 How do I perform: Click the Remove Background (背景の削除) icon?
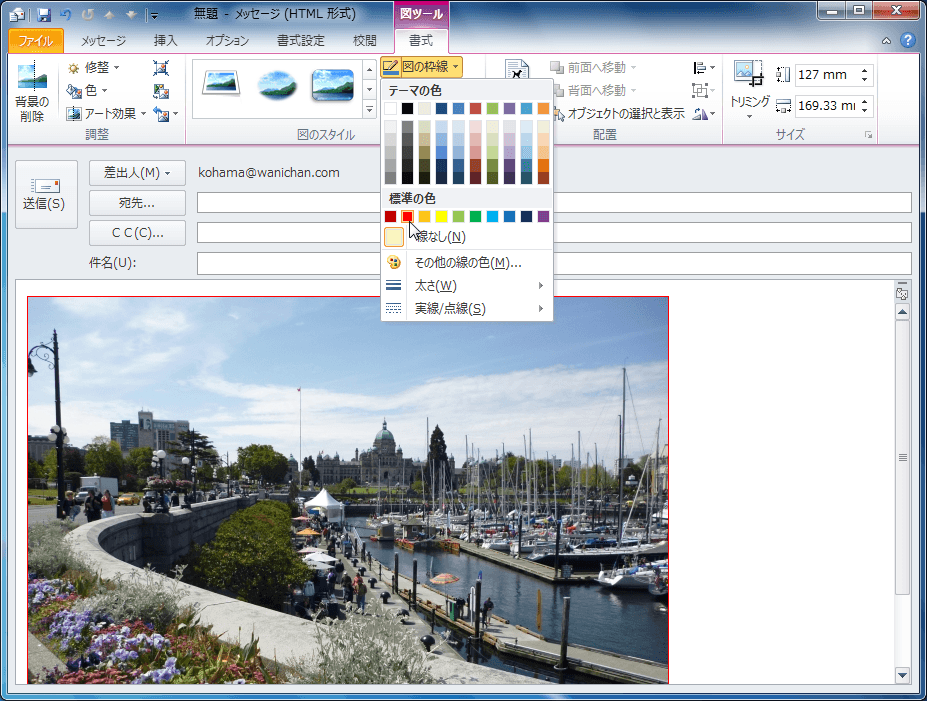click(32, 92)
